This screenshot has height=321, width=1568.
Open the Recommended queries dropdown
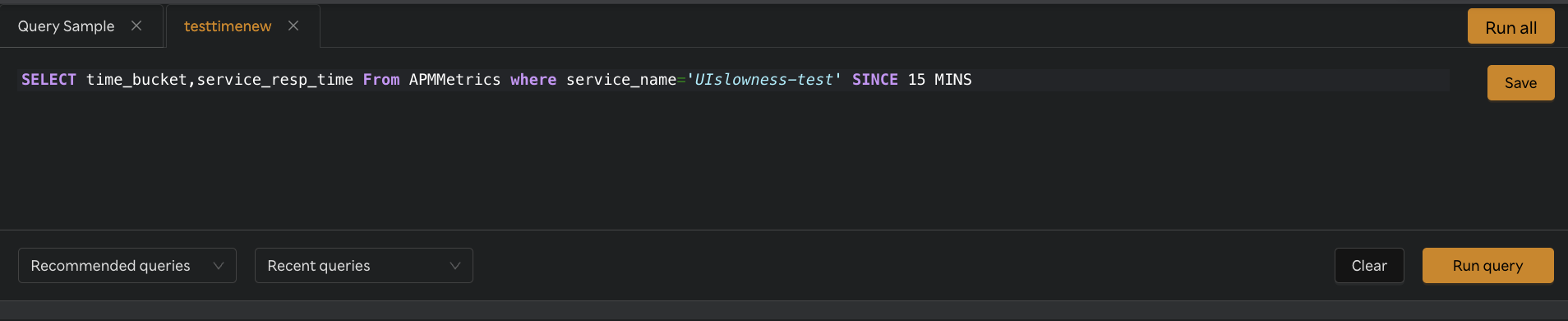[x=127, y=265]
